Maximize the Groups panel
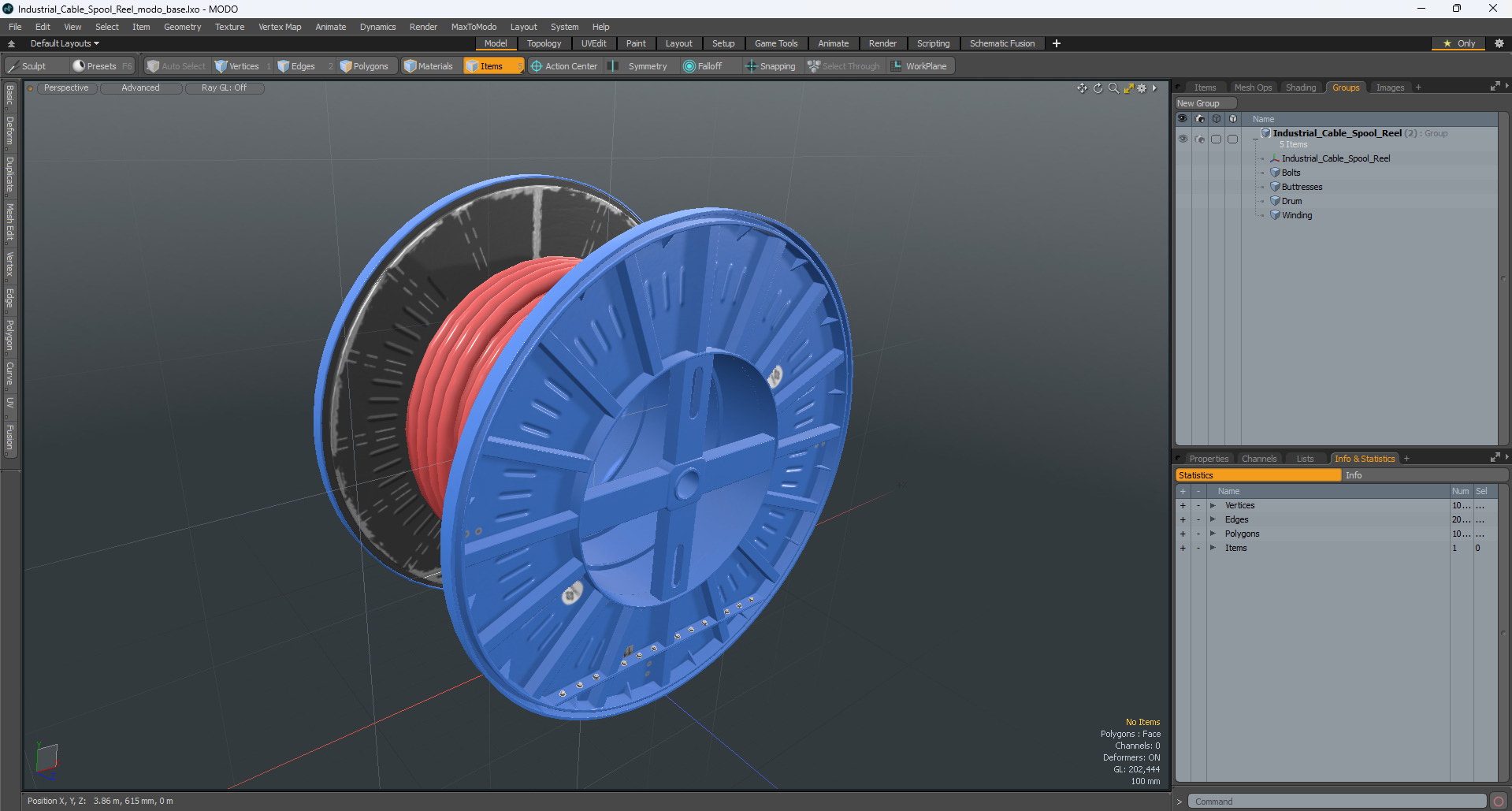1512x811 pixels. pyautogui.click(x=1495, y=87)
